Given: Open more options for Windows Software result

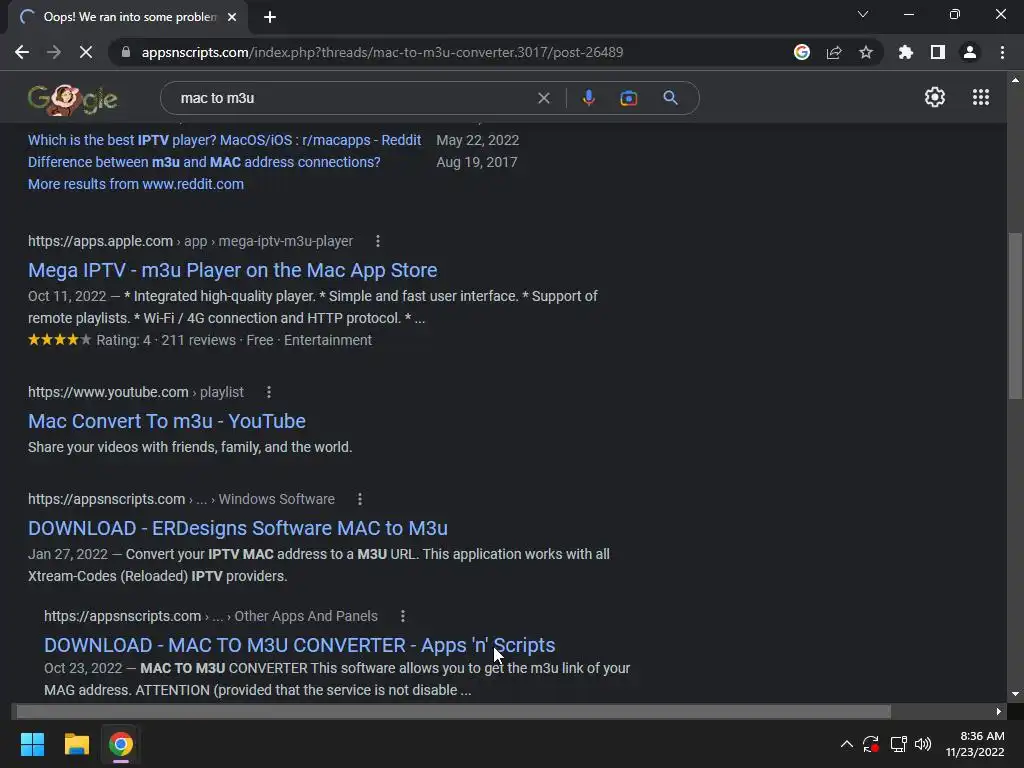Looking at the screenshot, I should pos(359,499).
